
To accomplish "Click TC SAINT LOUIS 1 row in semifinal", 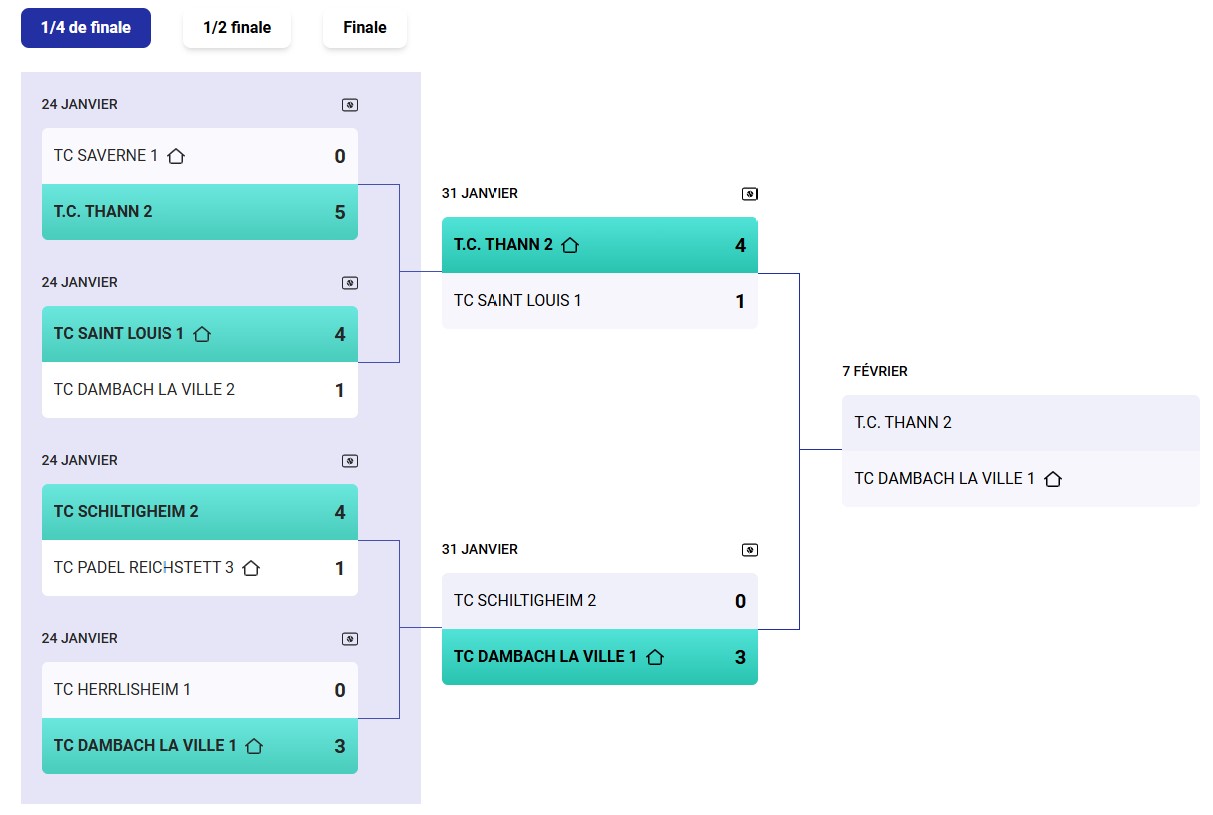I will click(x=600, y=301).
